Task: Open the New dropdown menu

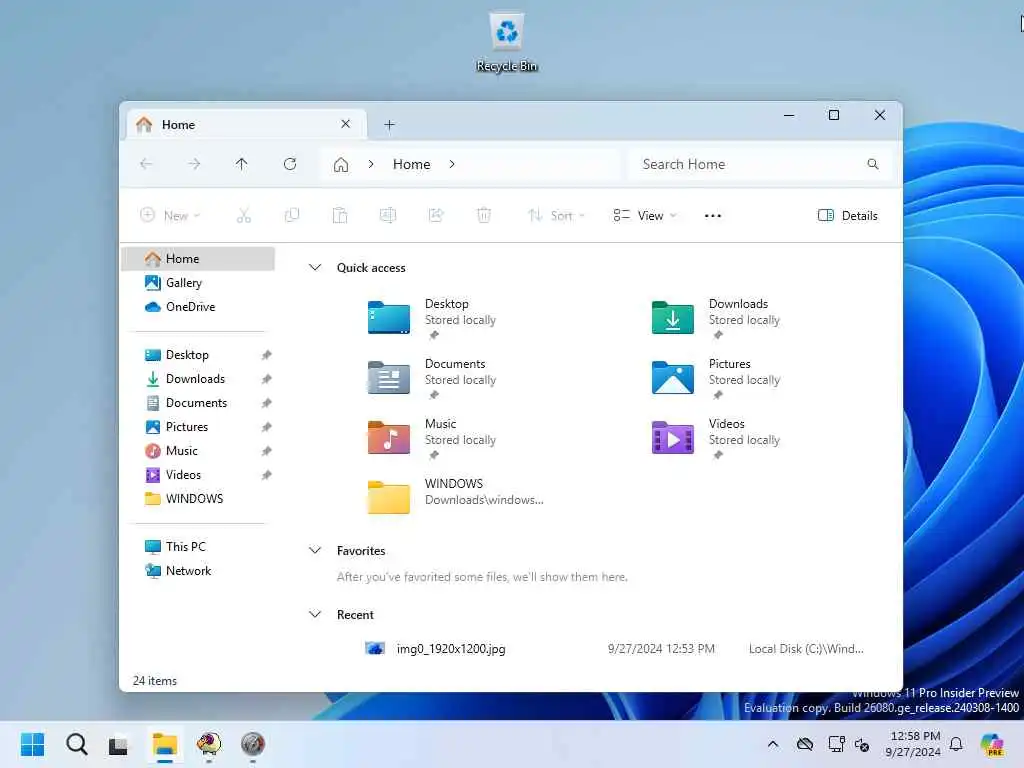Action: point(170,216)
